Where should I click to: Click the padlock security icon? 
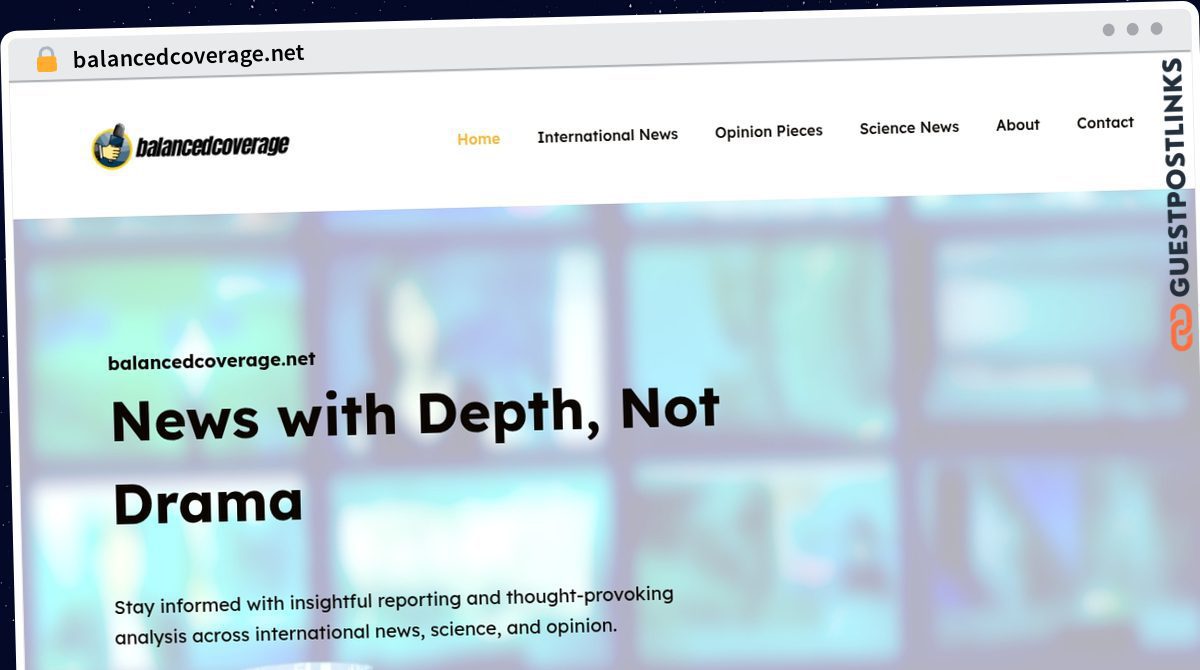[46, 59]
